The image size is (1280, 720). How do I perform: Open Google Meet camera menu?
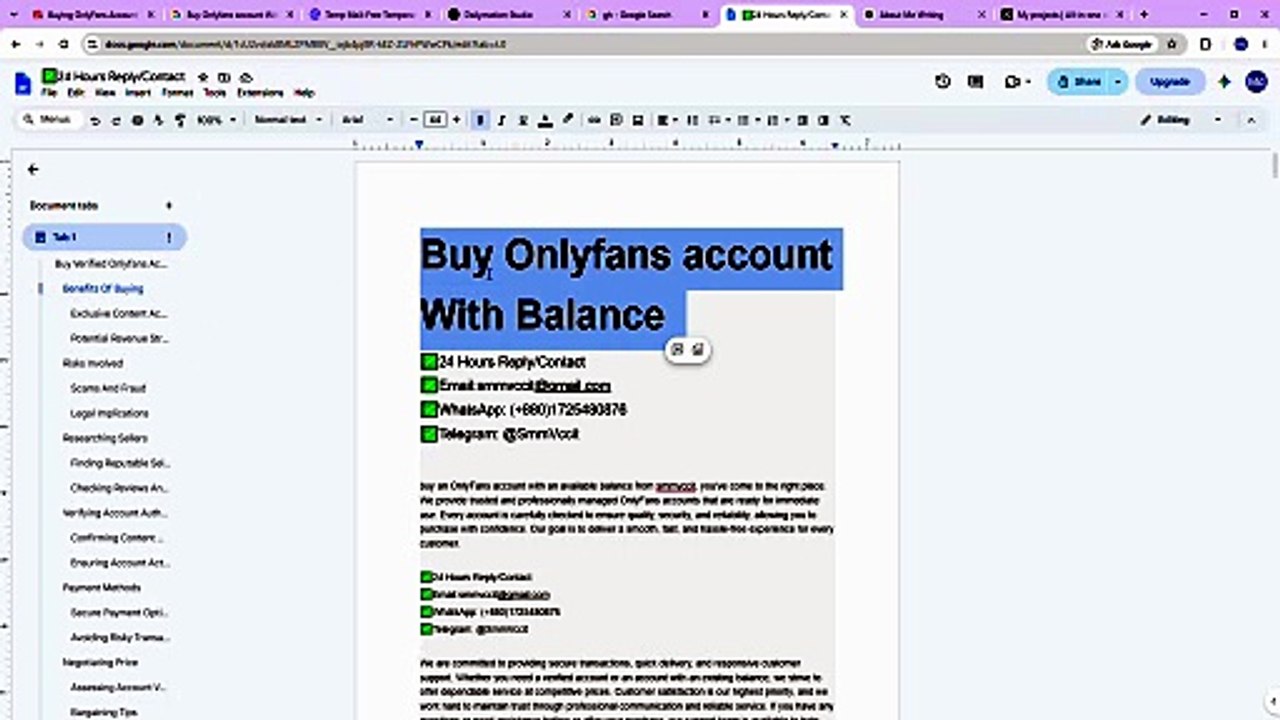1017,82
